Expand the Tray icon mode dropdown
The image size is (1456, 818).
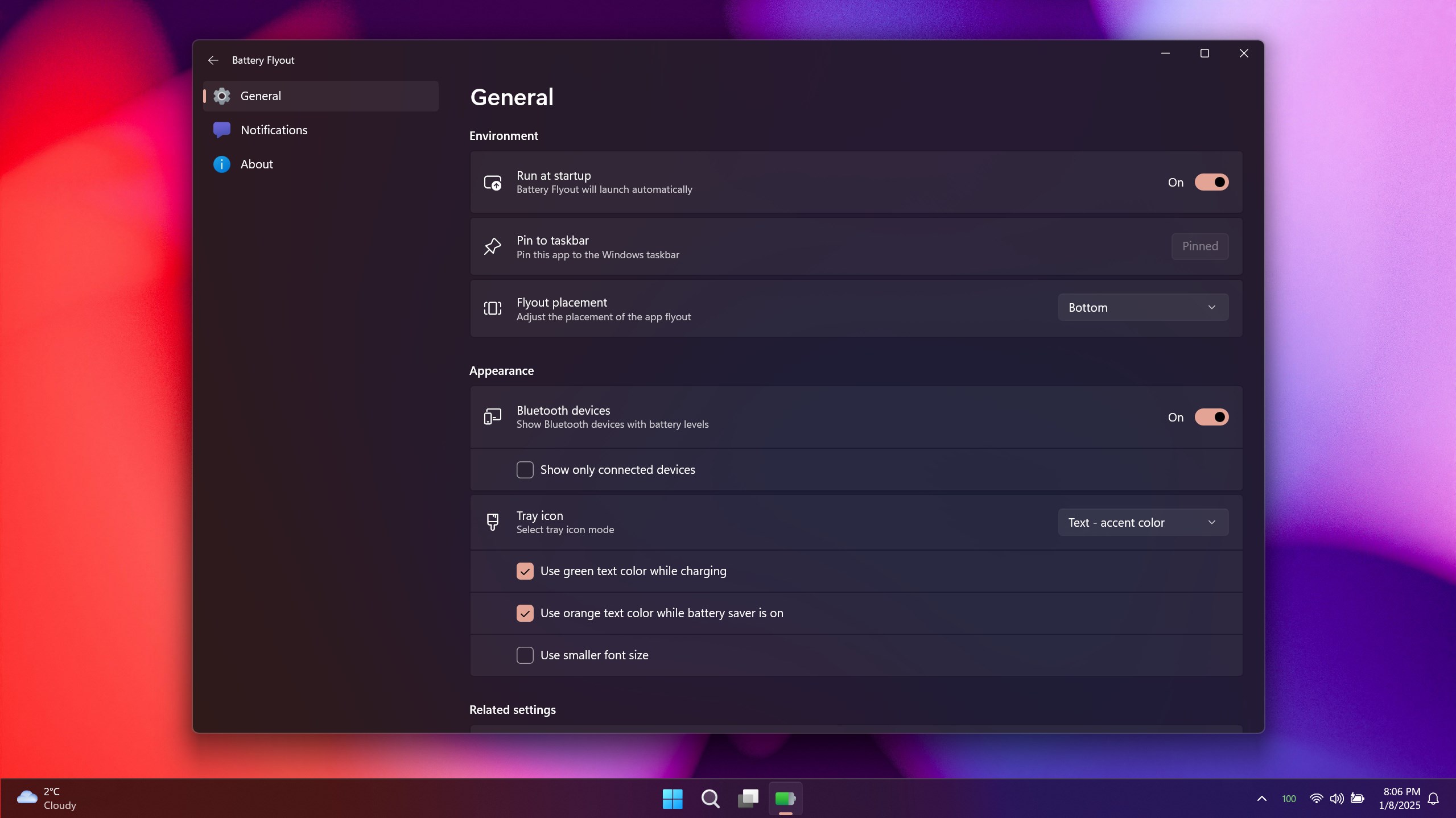[1142, 522]
